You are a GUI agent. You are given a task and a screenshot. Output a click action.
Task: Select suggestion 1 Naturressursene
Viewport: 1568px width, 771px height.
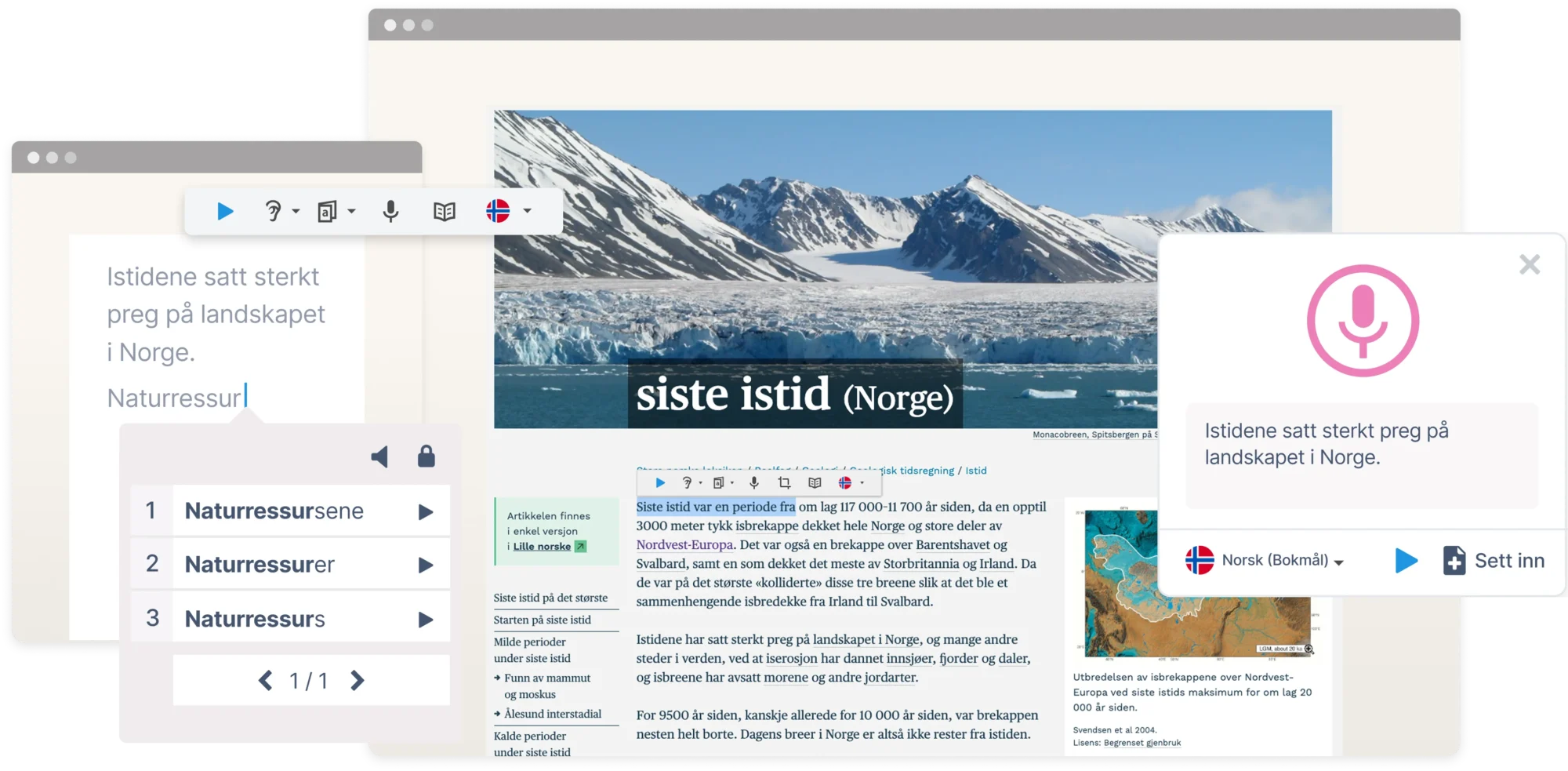pyautogui.click(x=290, y=511)
